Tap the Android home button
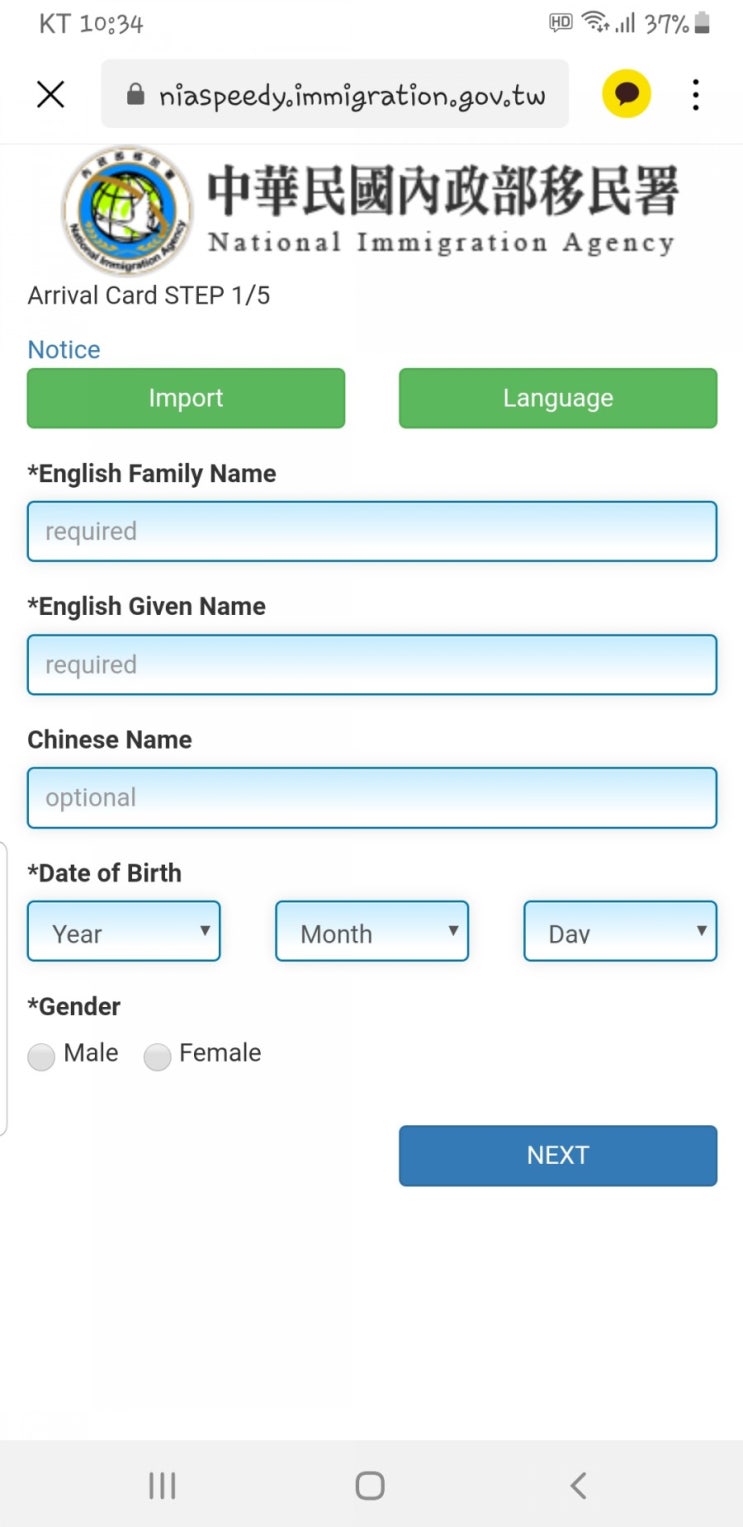 [x=370, y=1486]
